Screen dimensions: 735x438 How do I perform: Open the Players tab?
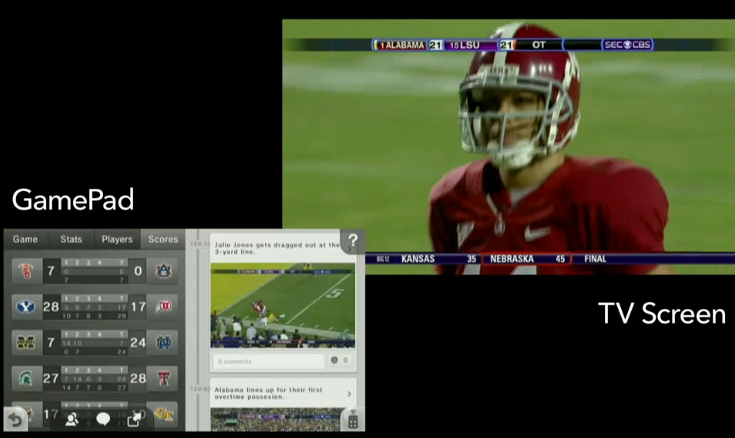coord(116,240)
